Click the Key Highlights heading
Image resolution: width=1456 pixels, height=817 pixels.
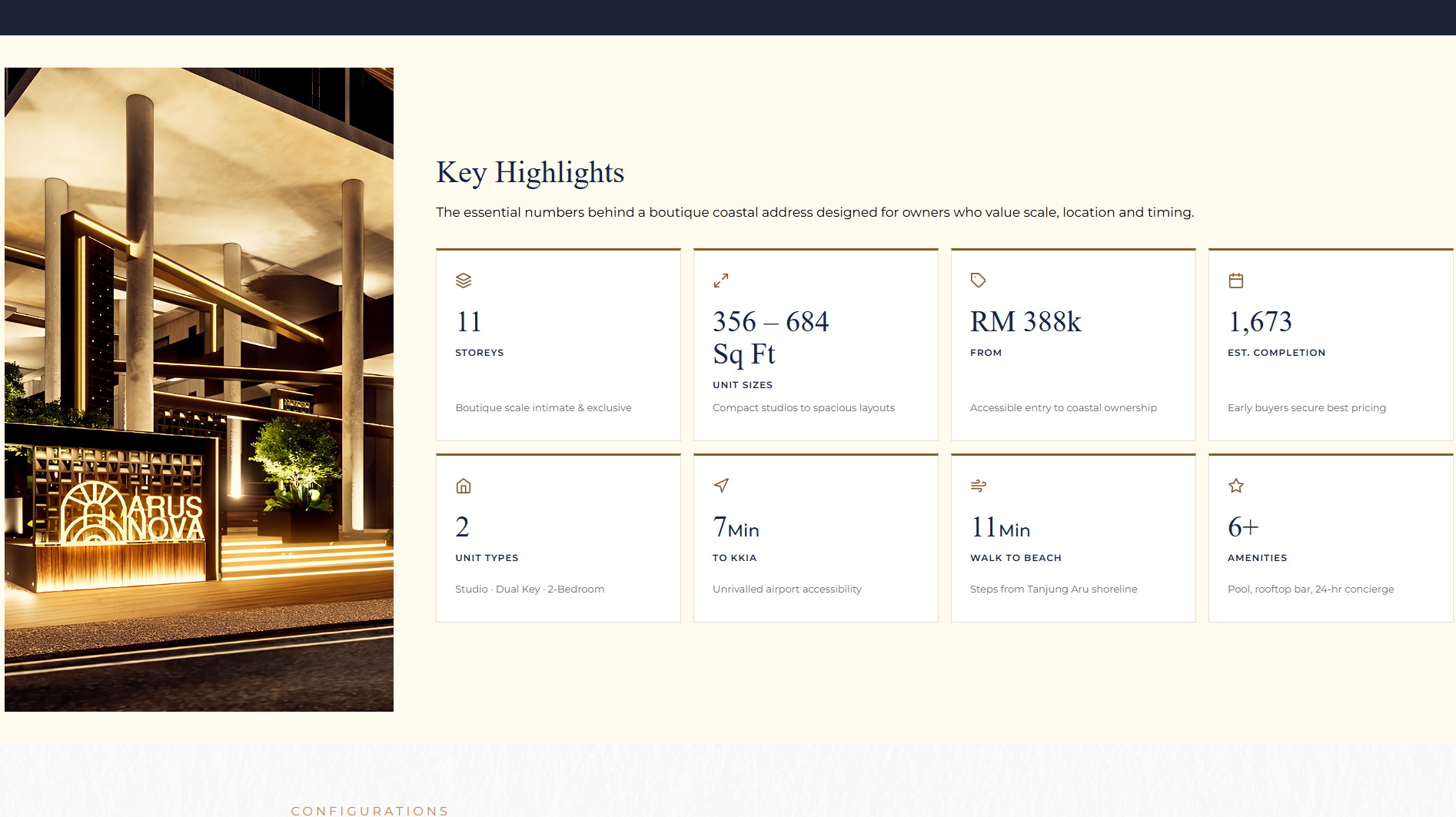[x=530, y=172]
